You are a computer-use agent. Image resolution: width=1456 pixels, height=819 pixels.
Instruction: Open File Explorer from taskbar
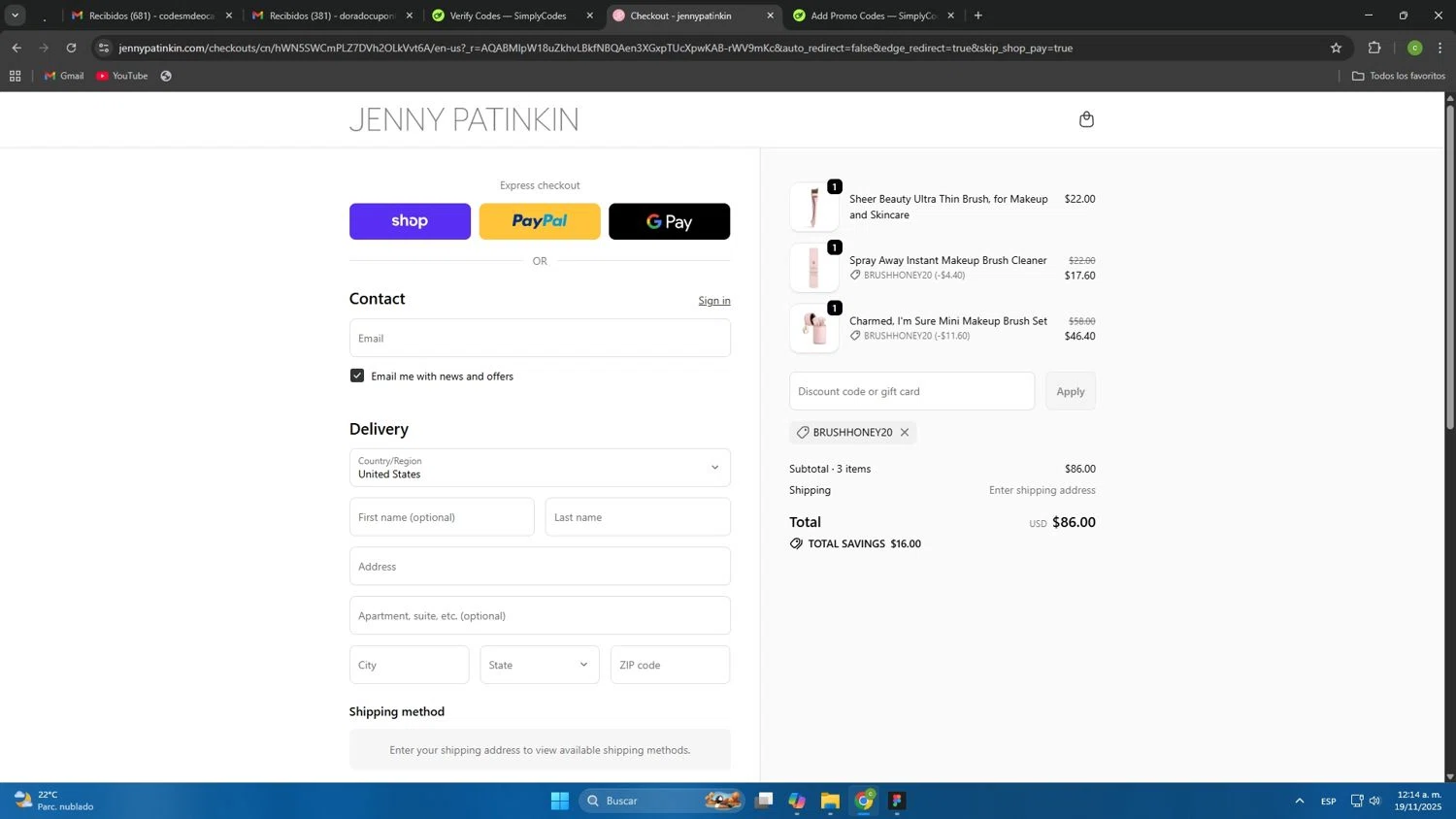click(830, 801)
